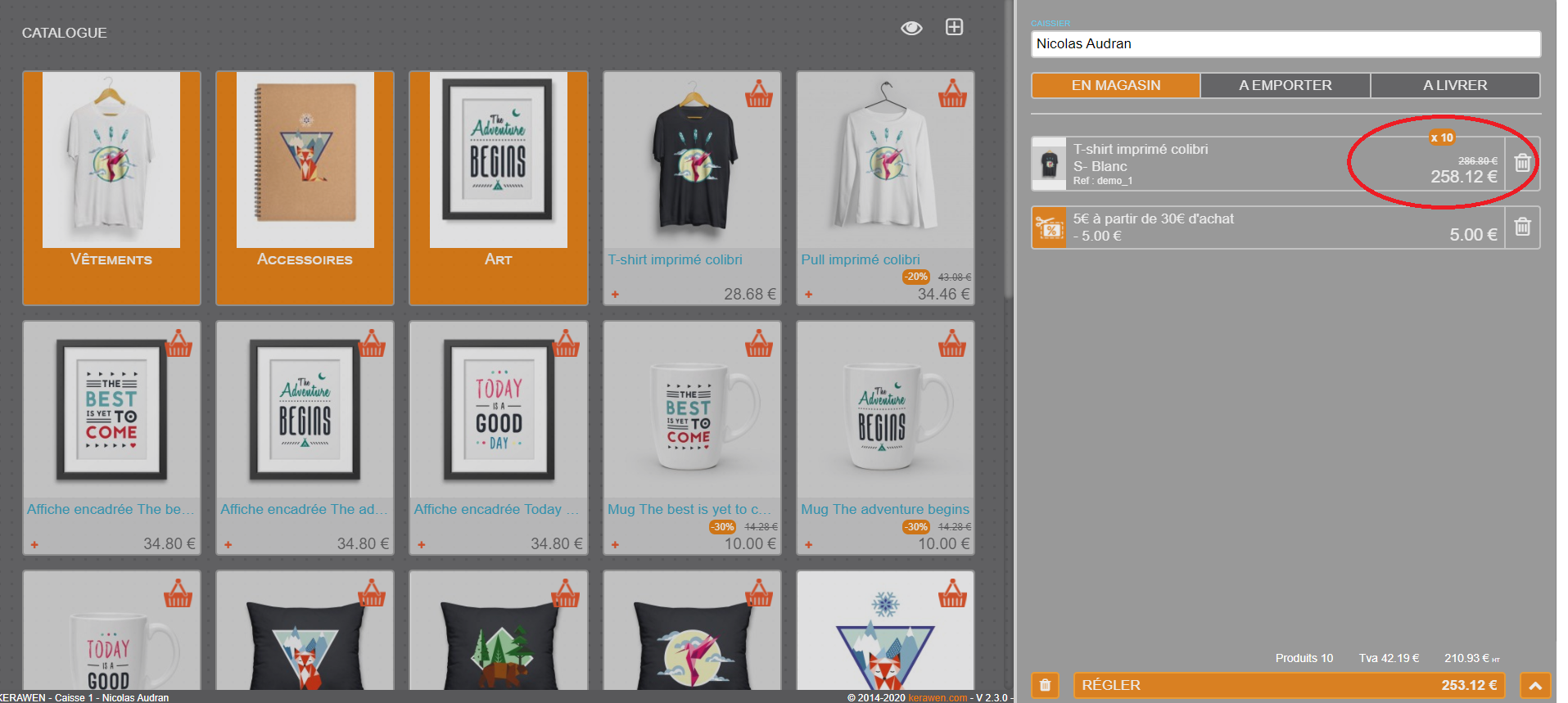Expand plus on Affiche encadrée The best tile
Viewport: 1568px width, 703px height.
(x=34, y=544)
